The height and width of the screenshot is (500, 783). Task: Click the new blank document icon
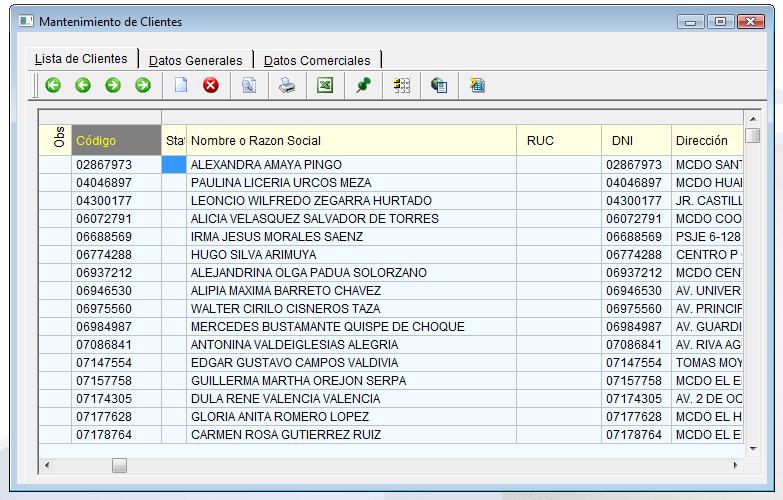(181, 86)
